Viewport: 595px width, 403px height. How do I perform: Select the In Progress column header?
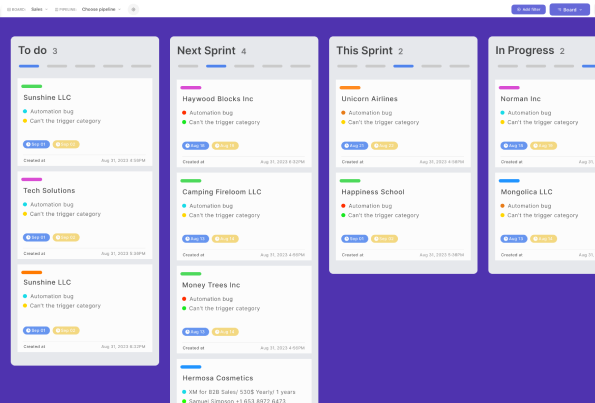(524, 50)
